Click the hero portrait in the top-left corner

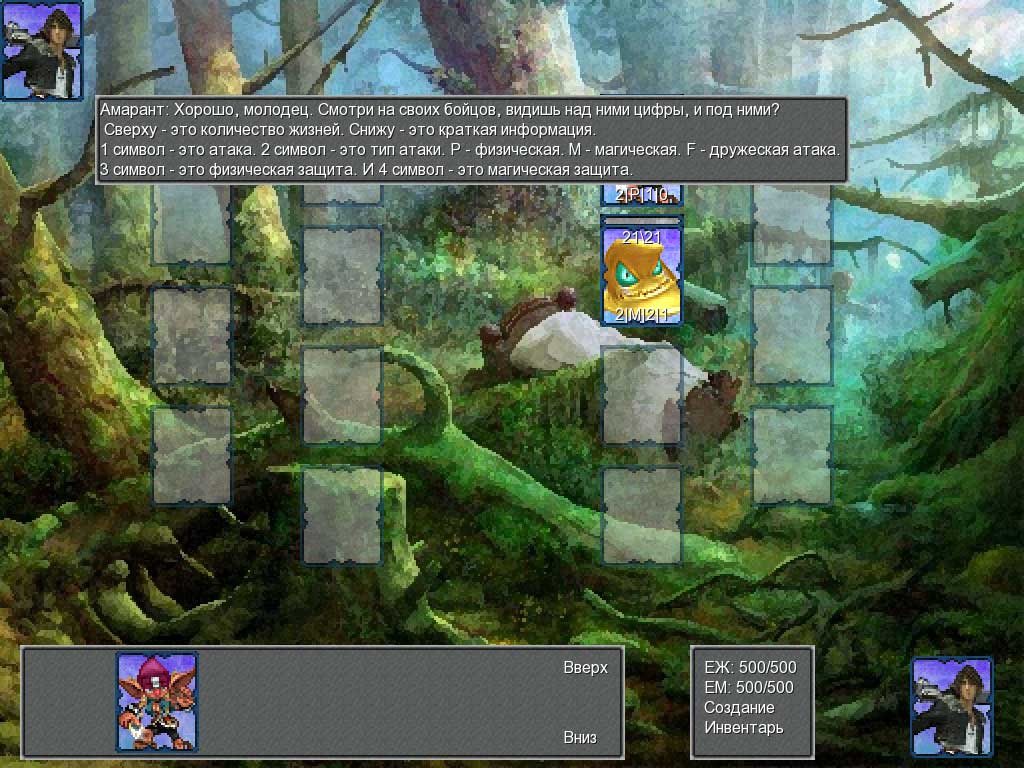click(42, 51)
